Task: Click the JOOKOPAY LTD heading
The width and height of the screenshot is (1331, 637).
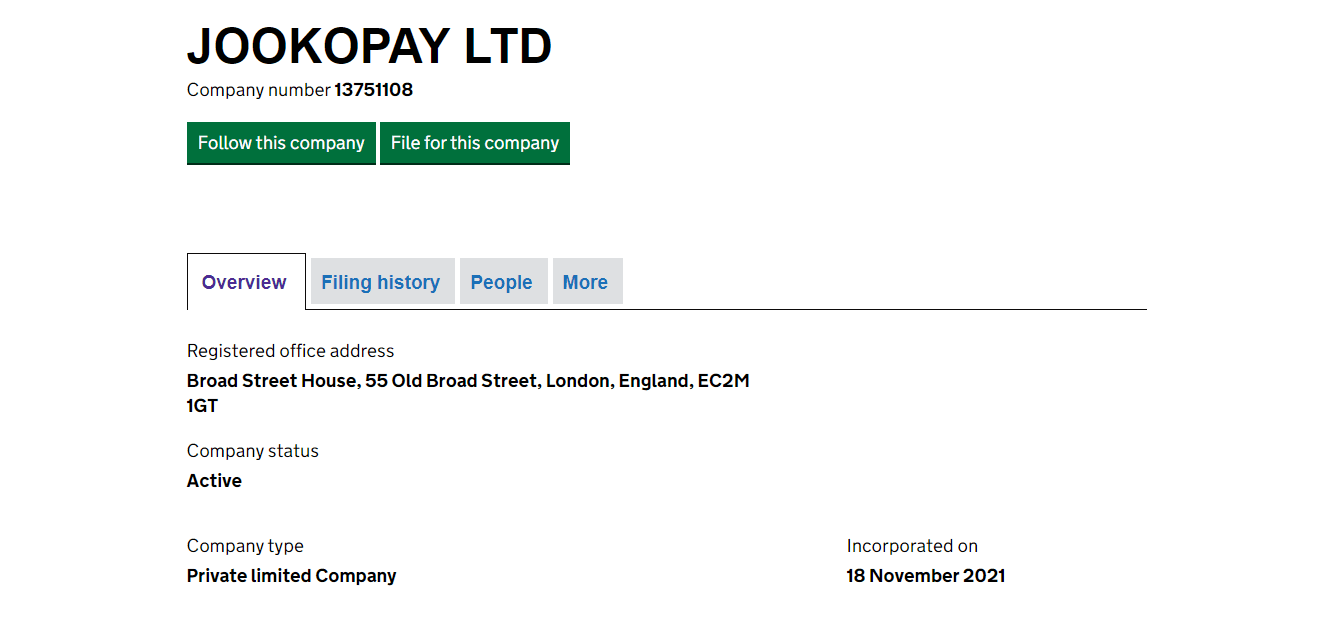Action: click(369, 46)
